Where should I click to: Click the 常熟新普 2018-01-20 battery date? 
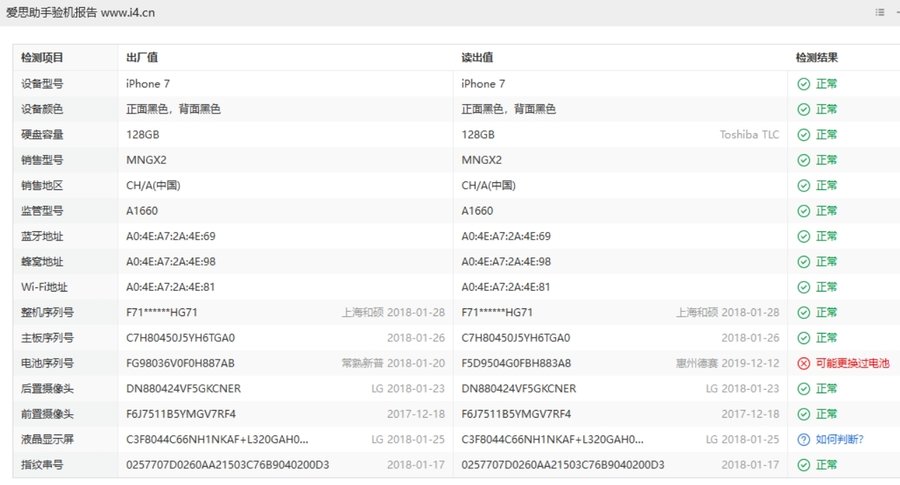coord(393,363)
